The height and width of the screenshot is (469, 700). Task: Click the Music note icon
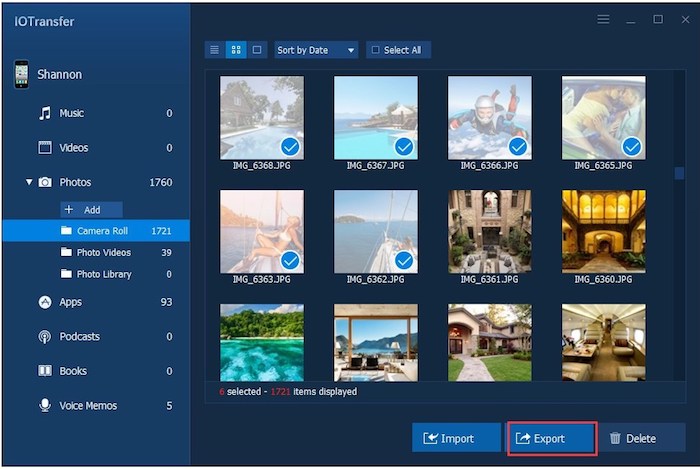(x=45, y=113)
